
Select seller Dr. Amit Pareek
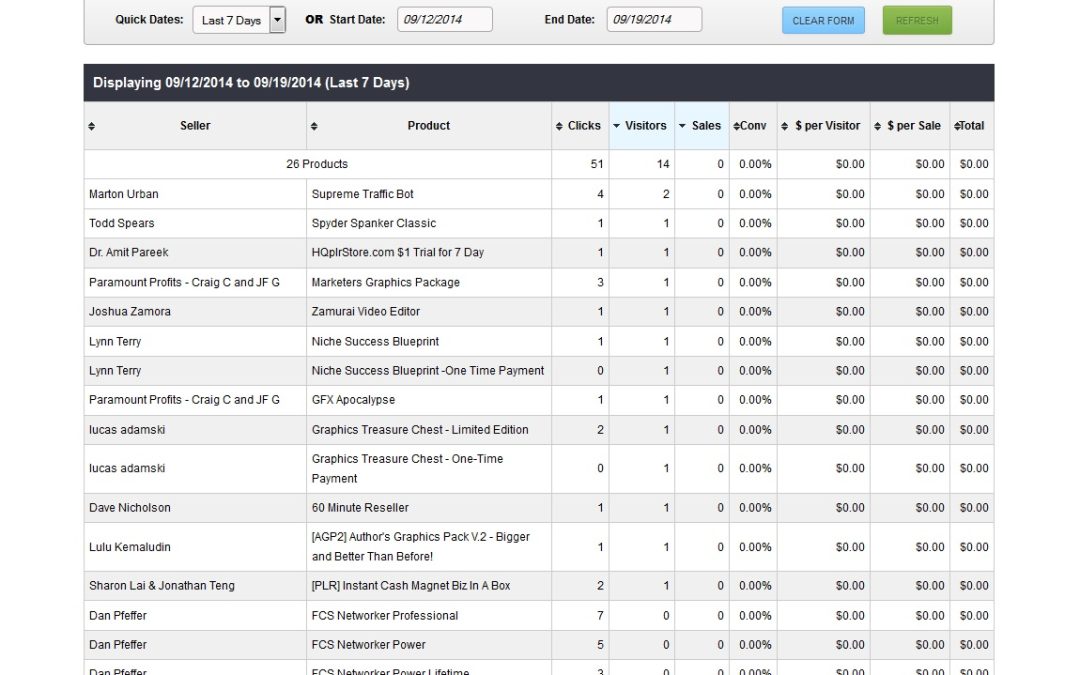click(128, 252)
